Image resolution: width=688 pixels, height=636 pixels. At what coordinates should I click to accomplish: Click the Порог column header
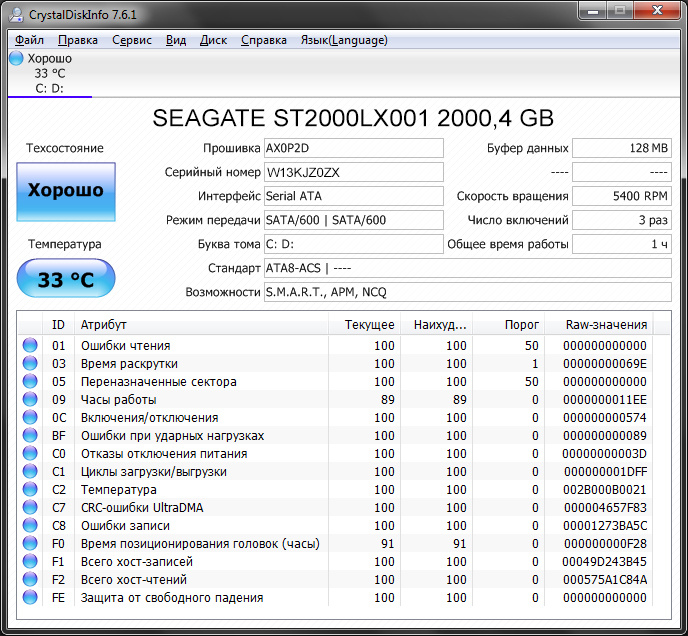509,324
